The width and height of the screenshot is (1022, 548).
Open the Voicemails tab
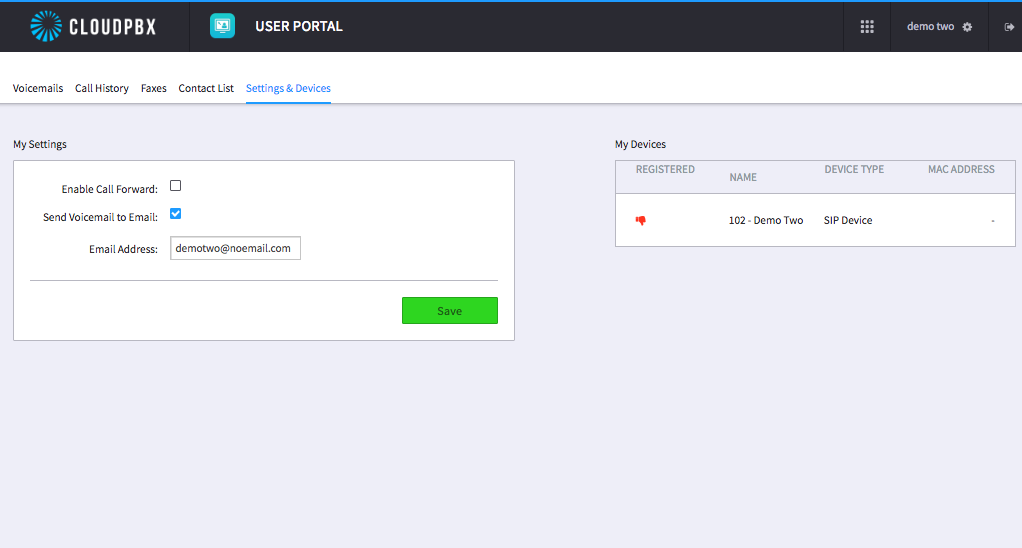click(38, 88)
